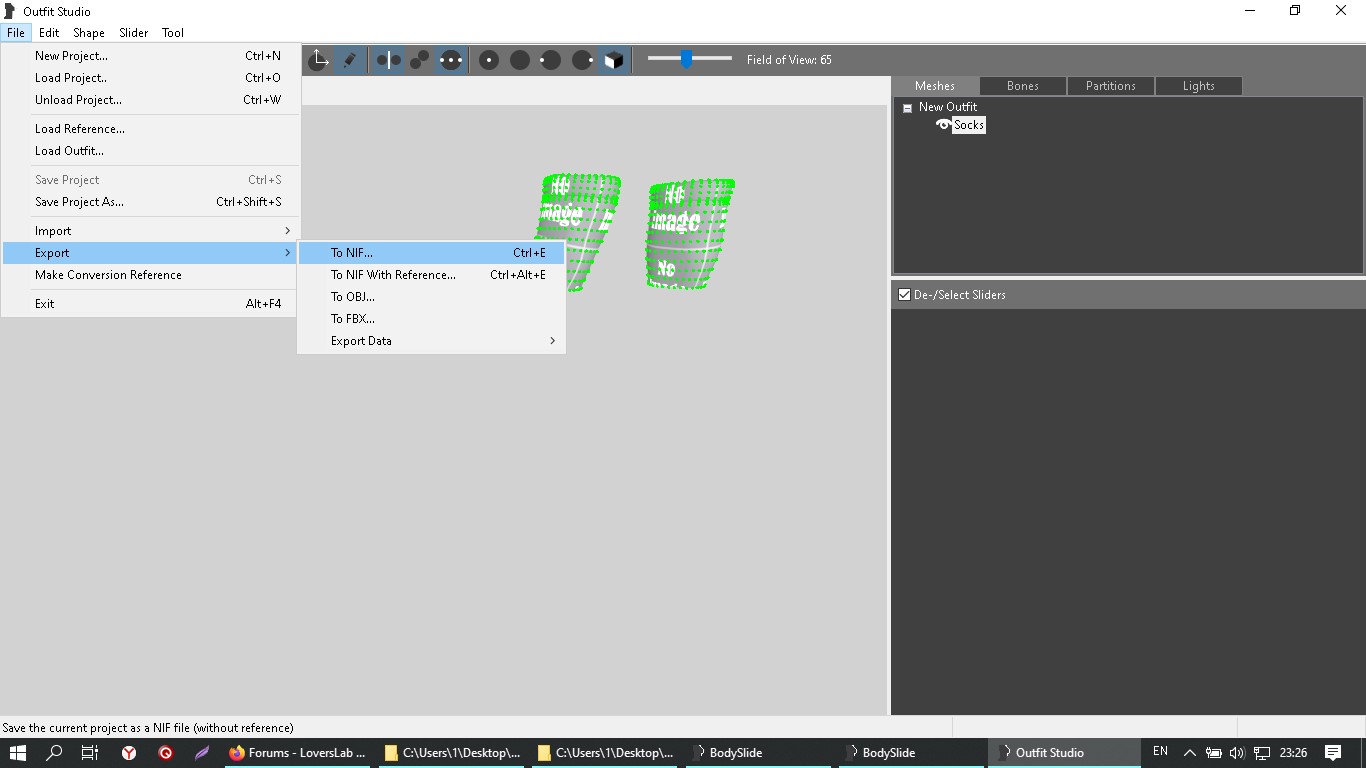Viewport: 1366px width, 768px height.
Task: Click the plain large circle brush preset icon
Action: 520,60
